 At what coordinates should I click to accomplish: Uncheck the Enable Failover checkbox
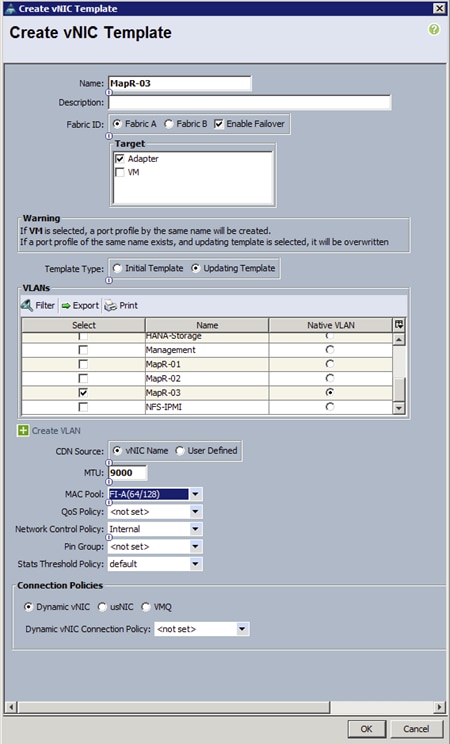point(218,124)
